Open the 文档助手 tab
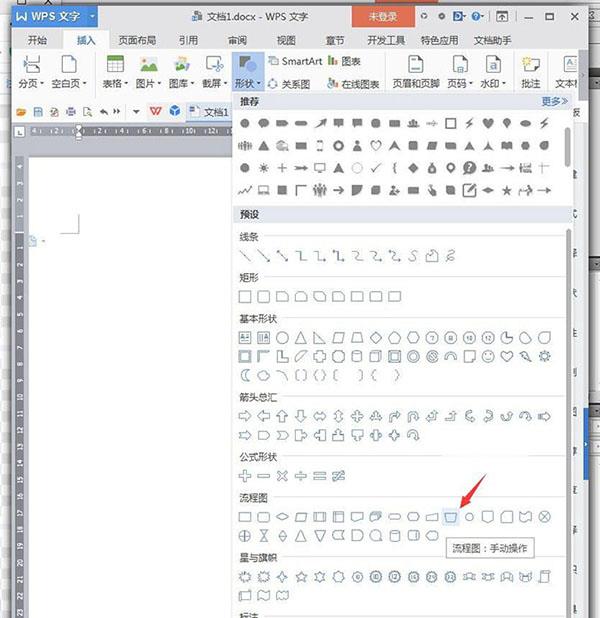600x618 pixels. 493,40
